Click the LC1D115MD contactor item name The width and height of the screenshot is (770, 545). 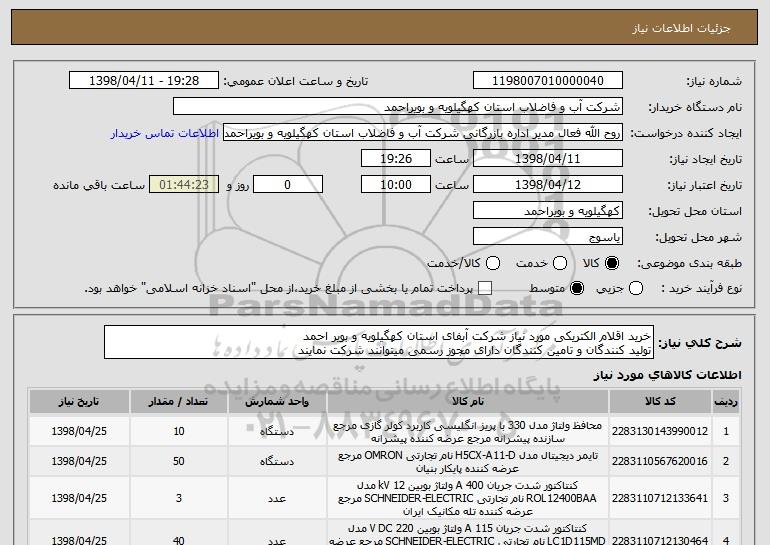[x=468, y=534]
